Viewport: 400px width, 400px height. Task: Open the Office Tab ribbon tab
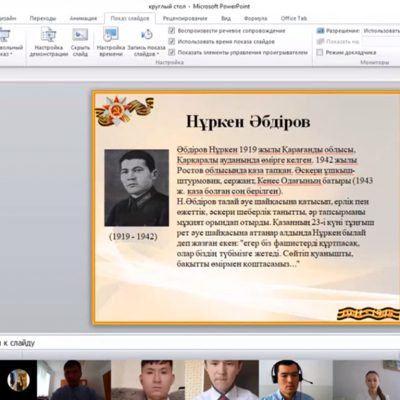pos(294,18)
